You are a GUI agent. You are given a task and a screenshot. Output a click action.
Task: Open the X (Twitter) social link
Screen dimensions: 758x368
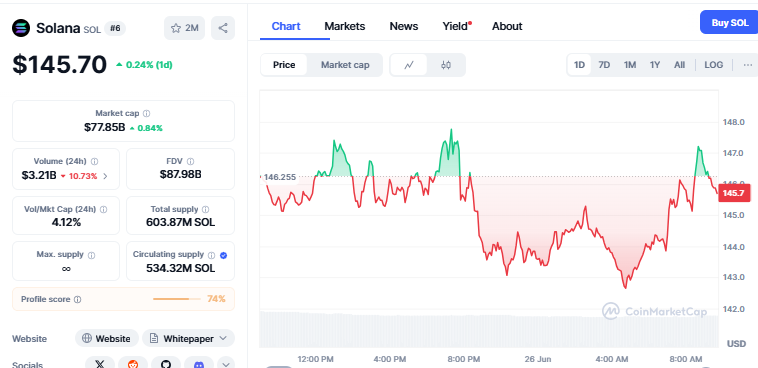[100, 363]
